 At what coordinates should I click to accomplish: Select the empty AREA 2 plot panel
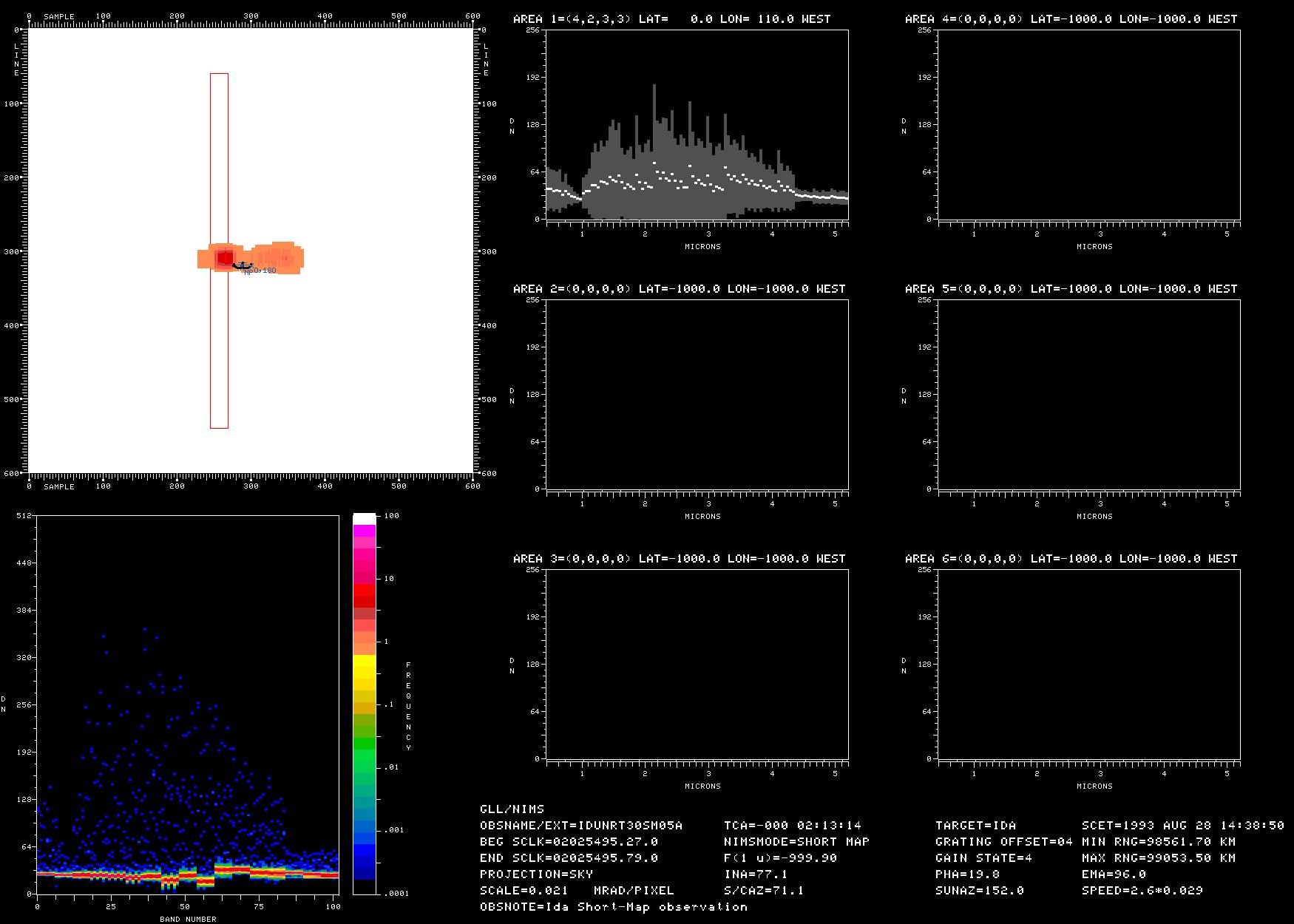click(697, 394)
